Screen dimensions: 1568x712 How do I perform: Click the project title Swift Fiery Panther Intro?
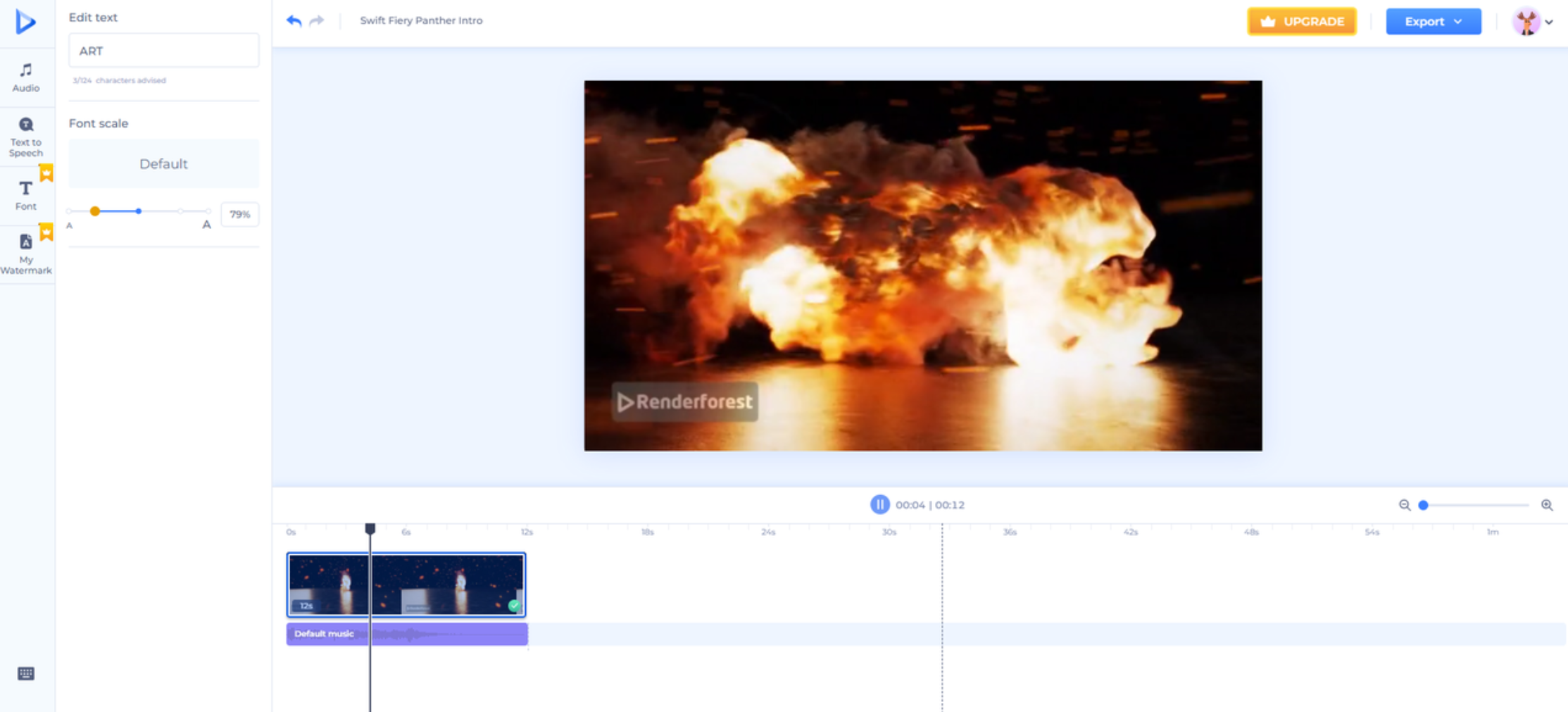421,20
